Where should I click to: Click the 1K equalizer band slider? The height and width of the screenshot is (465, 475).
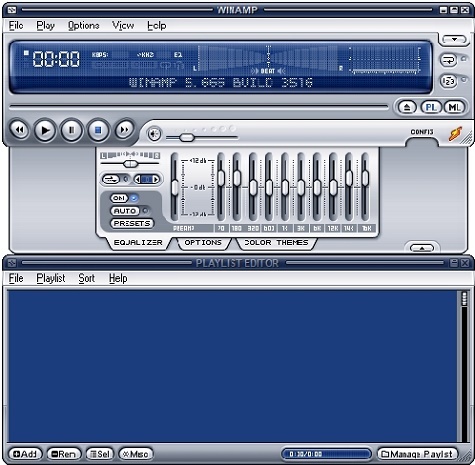[285, 187]
